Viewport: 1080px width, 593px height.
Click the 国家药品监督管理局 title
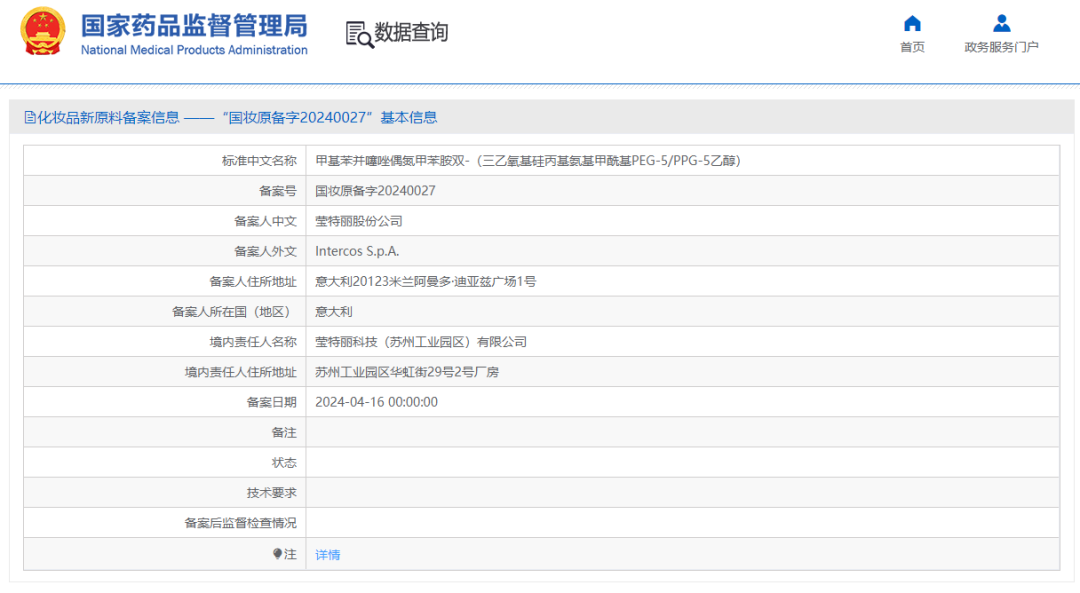tap(194, 25)
